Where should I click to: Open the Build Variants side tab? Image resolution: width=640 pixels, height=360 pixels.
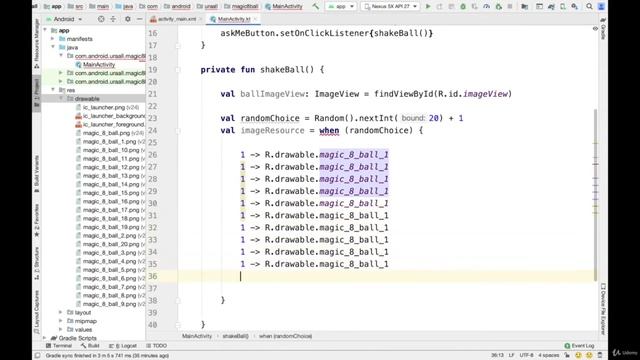[x=36, y=174]
